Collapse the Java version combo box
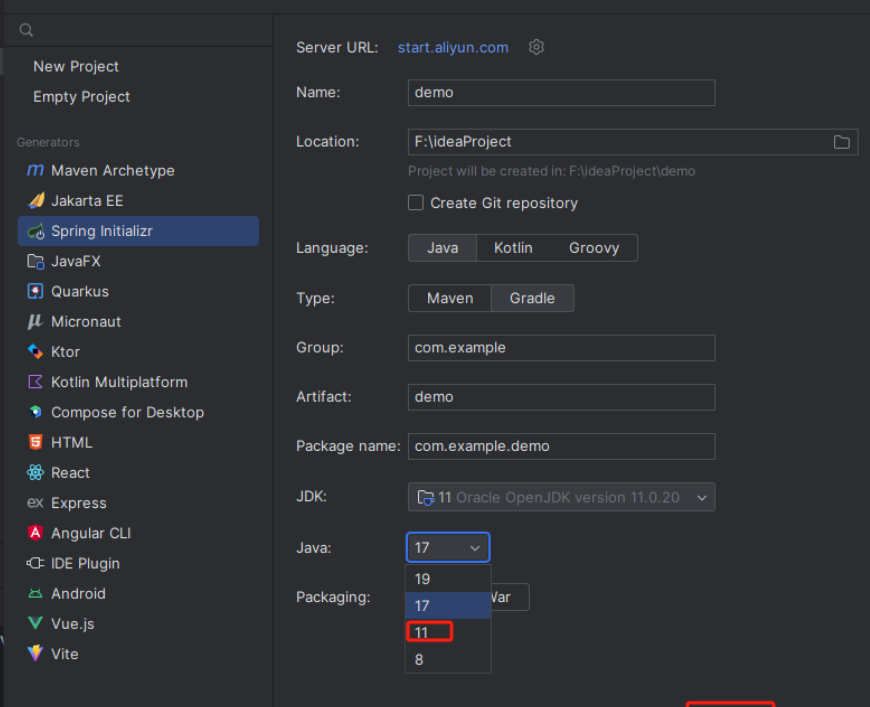Screen dimensions: 870x707 (x=448, y=548)
